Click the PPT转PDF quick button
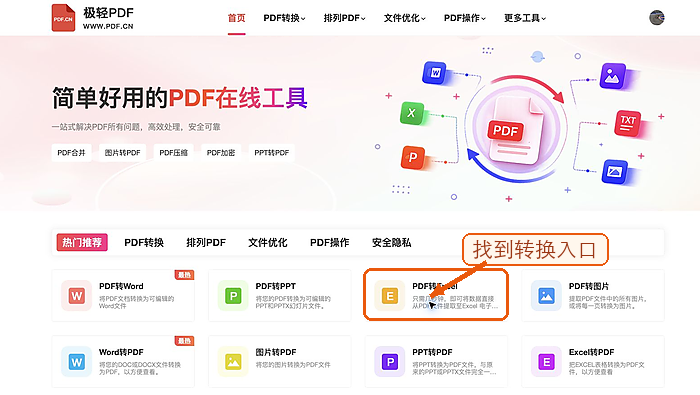Viewport: 700px width, 395px height. pos(271,153)
